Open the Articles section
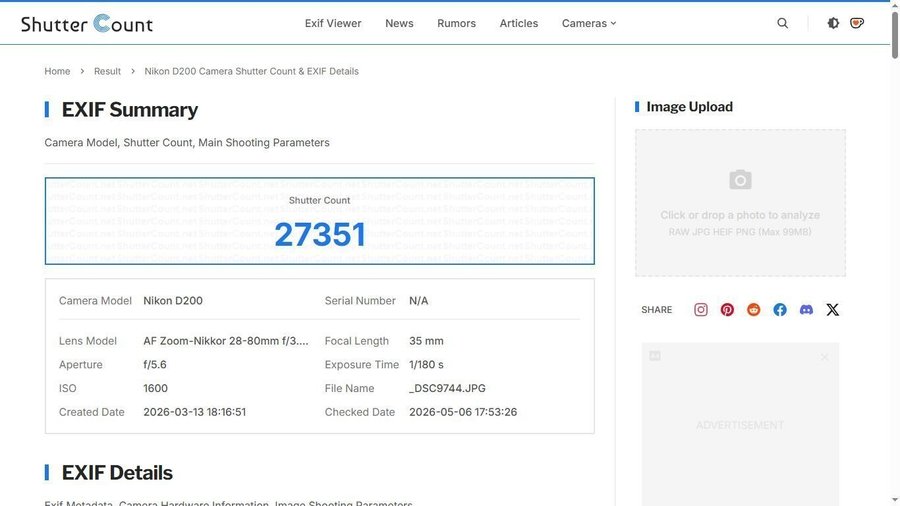 pyautogui.click(x=519, y=24)
